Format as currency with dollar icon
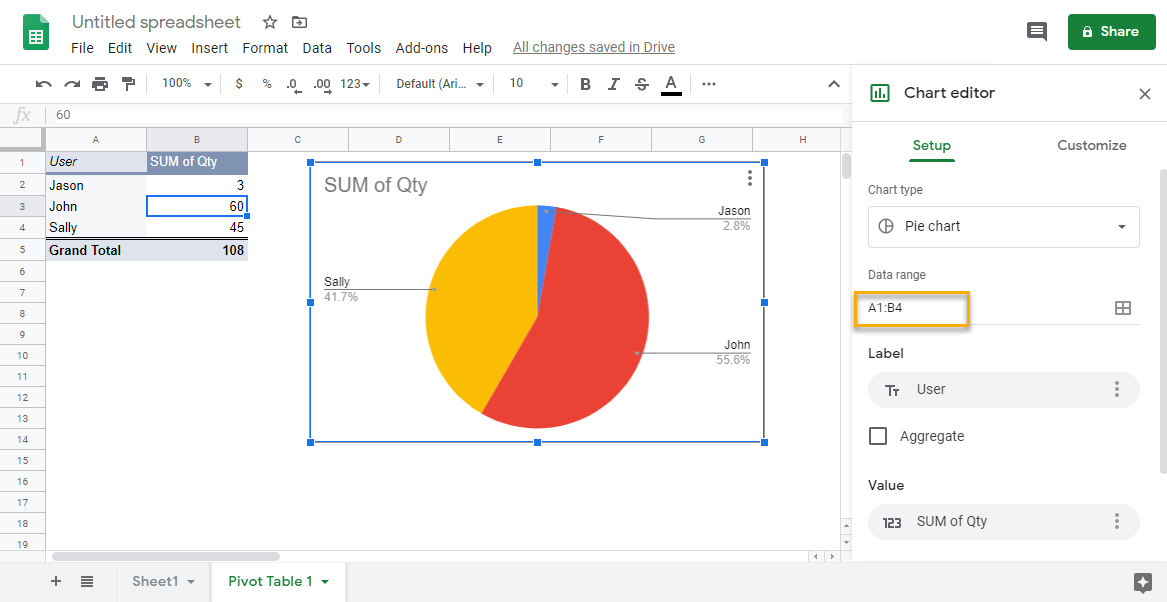Screen dimensions: 1167x602 (x=239, y=84)
